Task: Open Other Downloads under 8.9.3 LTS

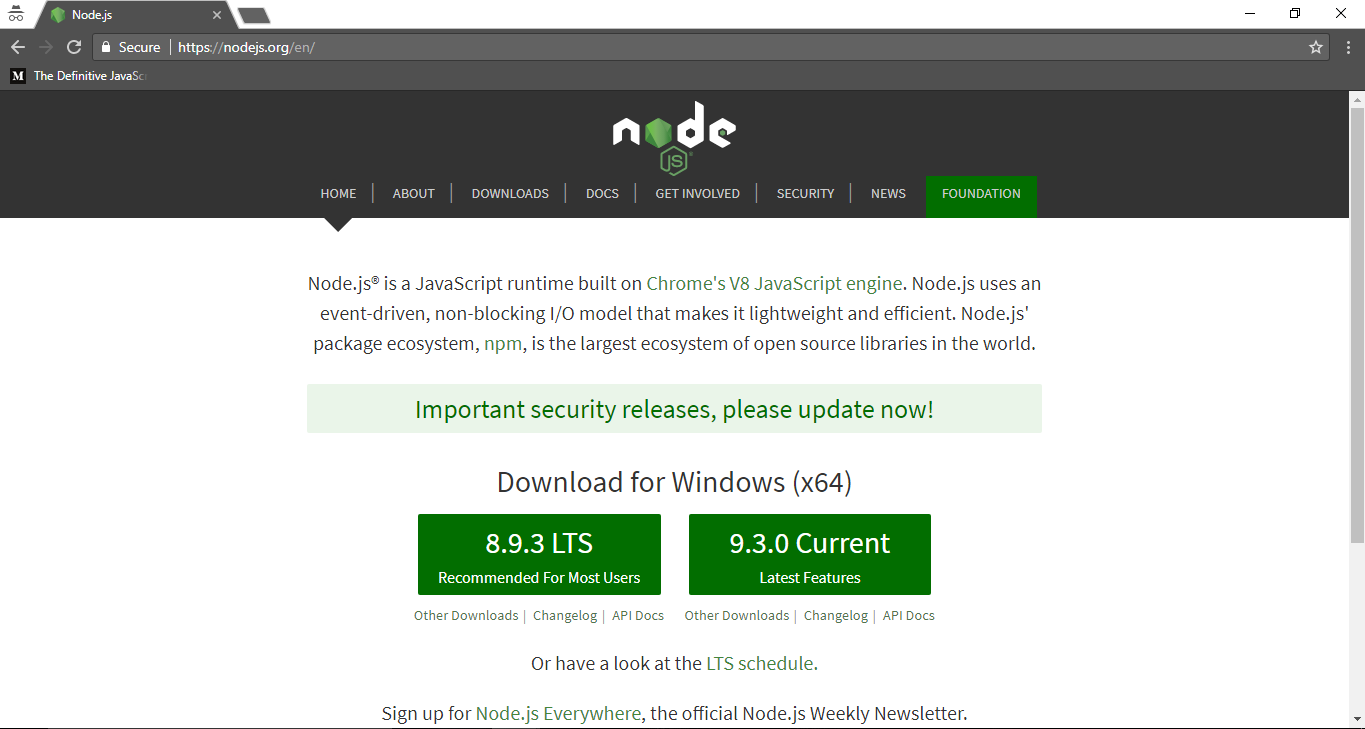Action: [466, 616]
